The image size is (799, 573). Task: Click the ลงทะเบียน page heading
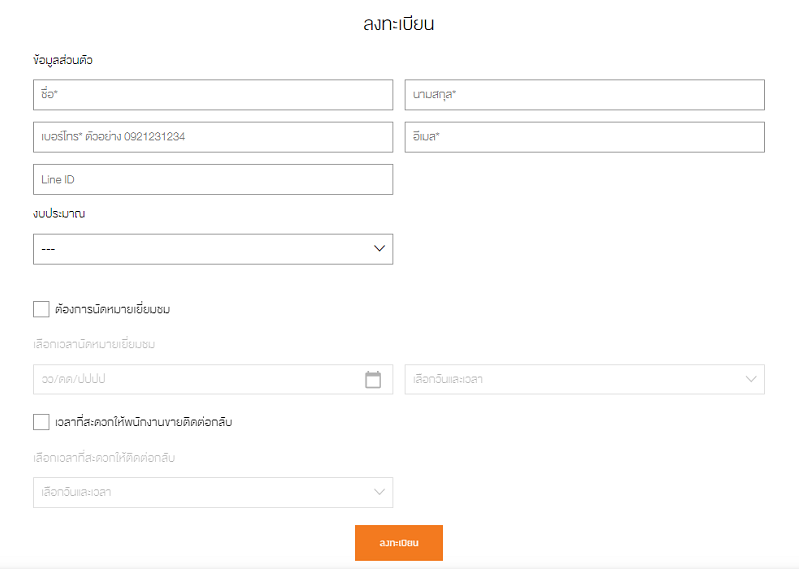(398, 24)
